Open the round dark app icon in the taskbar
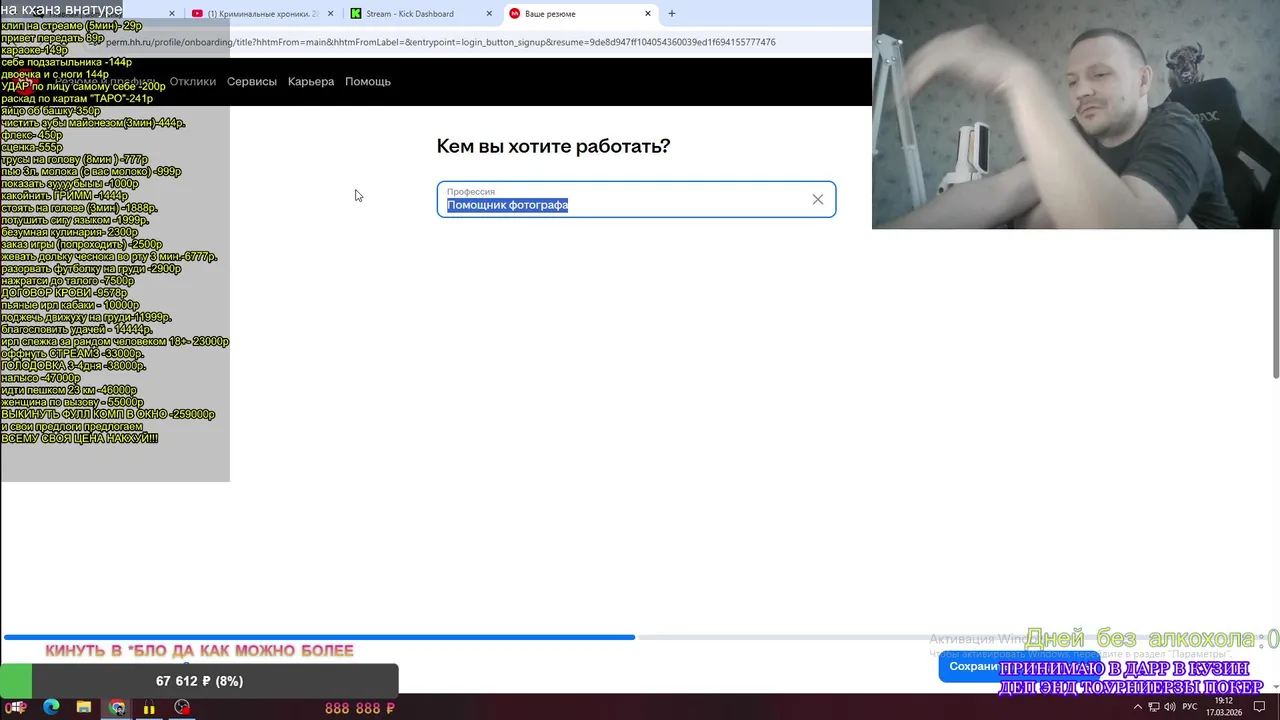Viewport: 1280px width, 720px height. (182, 707)
